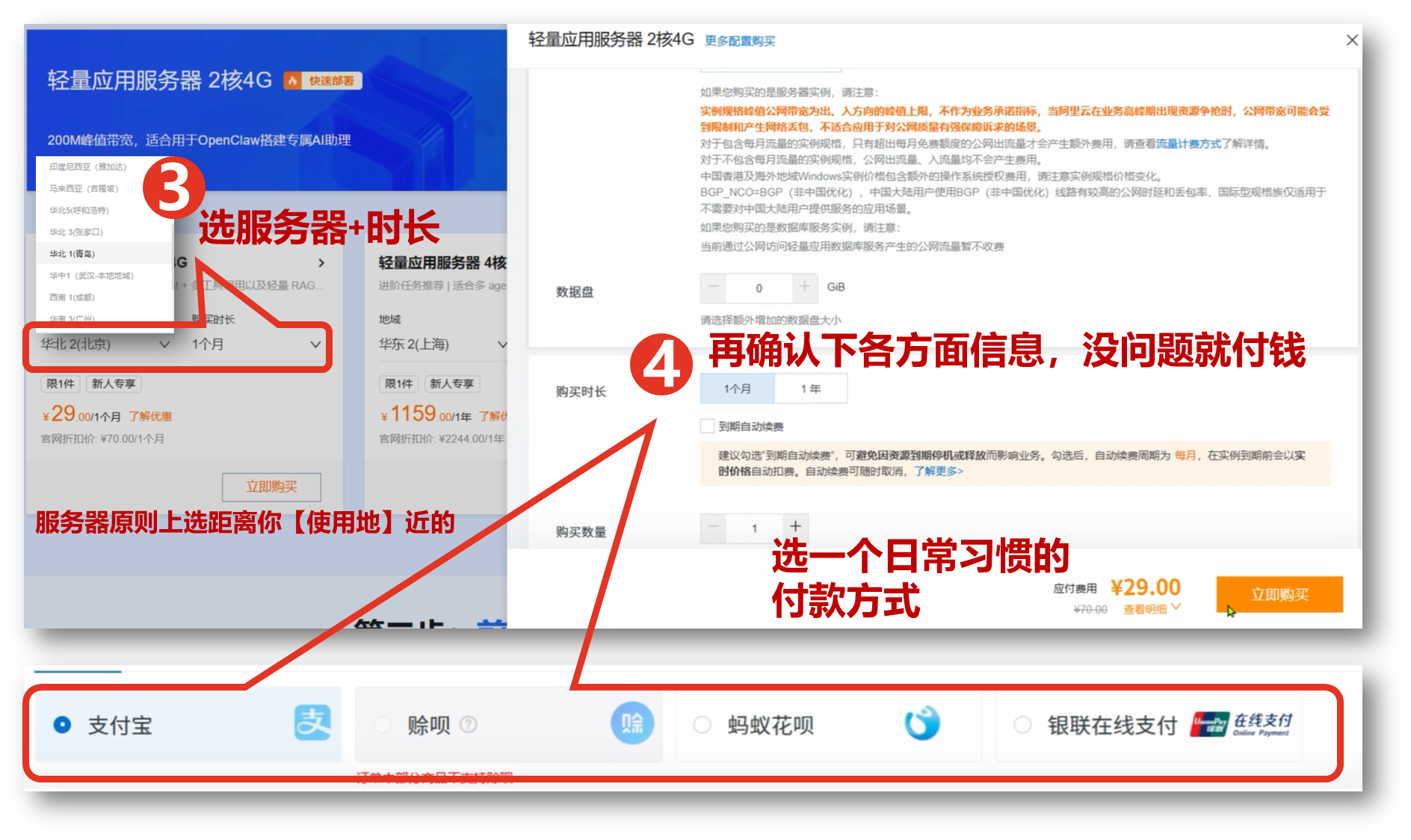Open the 华北 2(北京) region dropdown
This screenshot has height=840, width=1411.
coord(105,345)
